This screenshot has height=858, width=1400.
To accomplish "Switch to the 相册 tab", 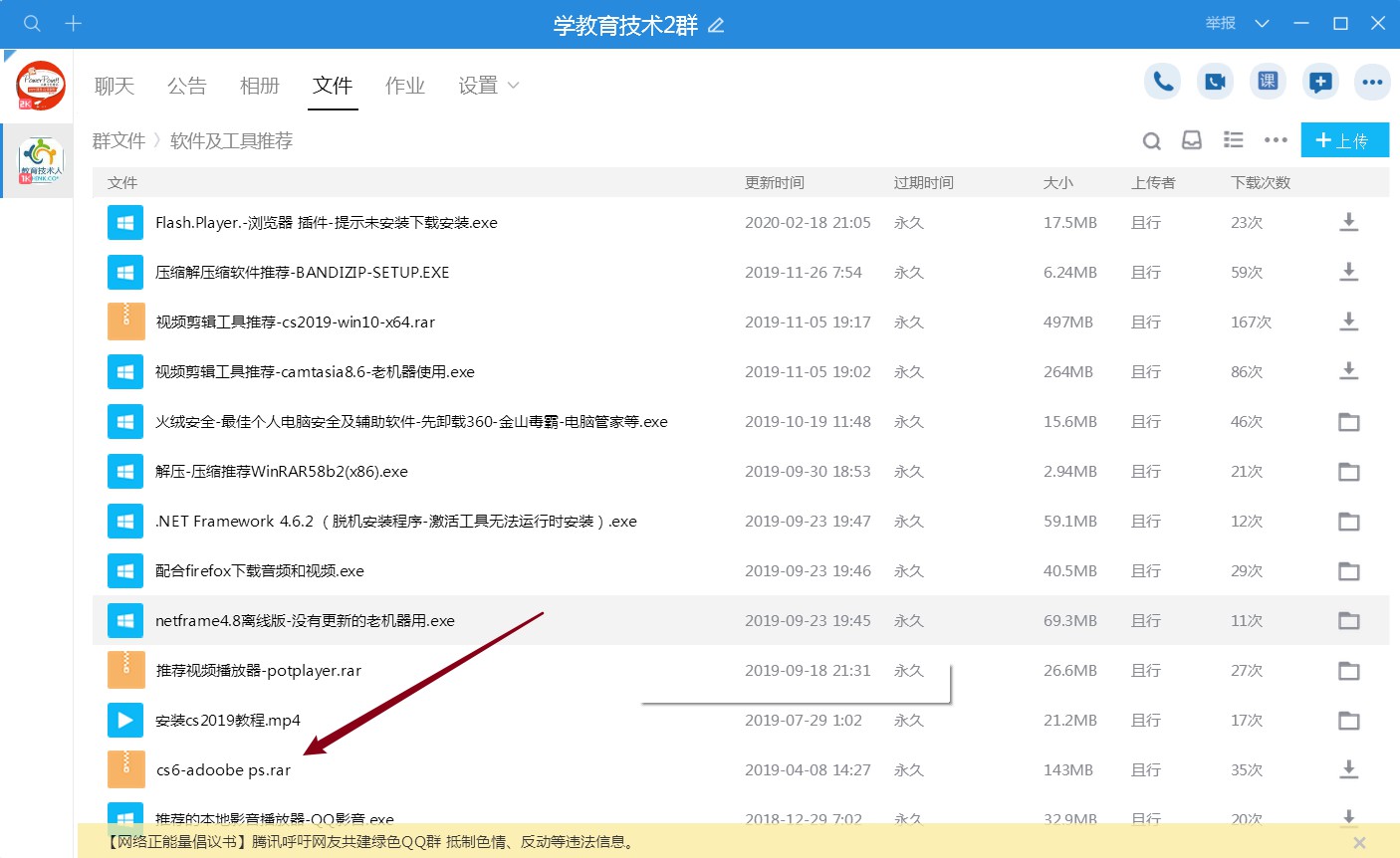I will (260, 86).
